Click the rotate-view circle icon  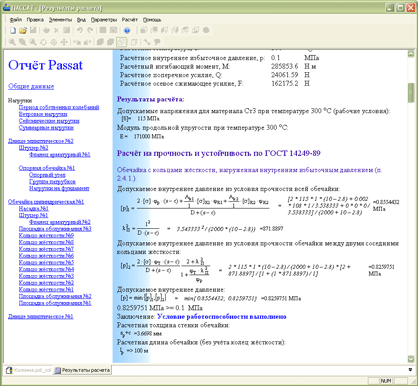pyautogui.click(x=43, y=42)
